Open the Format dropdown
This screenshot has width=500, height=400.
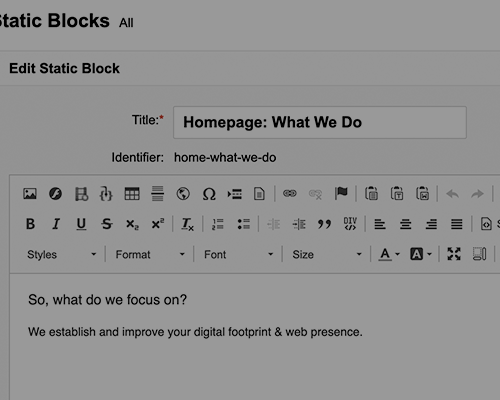point(150,254)
